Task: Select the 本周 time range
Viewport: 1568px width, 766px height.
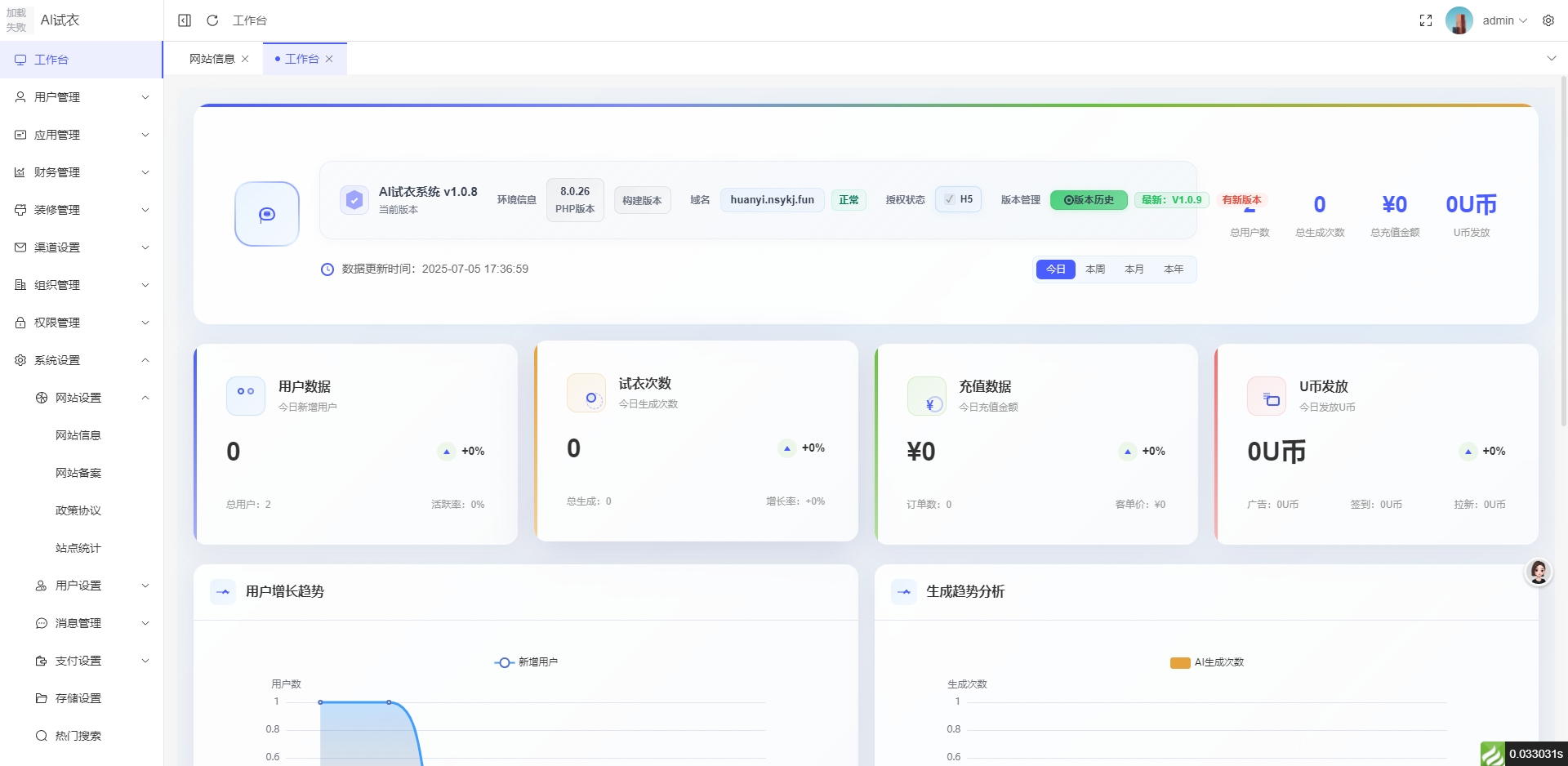Action: pyautogui.click(x=1095, y=269)
